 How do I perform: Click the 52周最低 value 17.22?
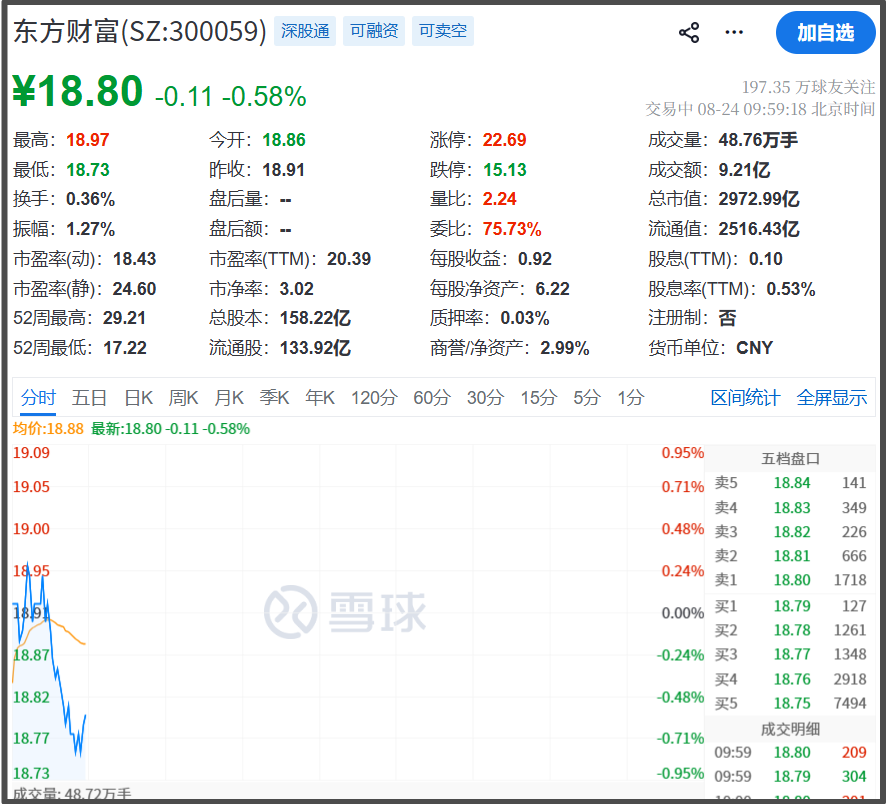(125, 348)
